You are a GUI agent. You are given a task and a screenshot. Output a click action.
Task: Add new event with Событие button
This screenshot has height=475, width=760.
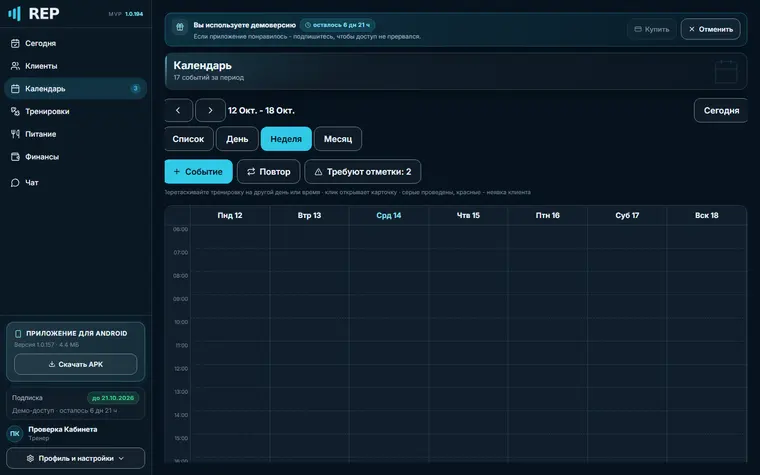[198, 172]
